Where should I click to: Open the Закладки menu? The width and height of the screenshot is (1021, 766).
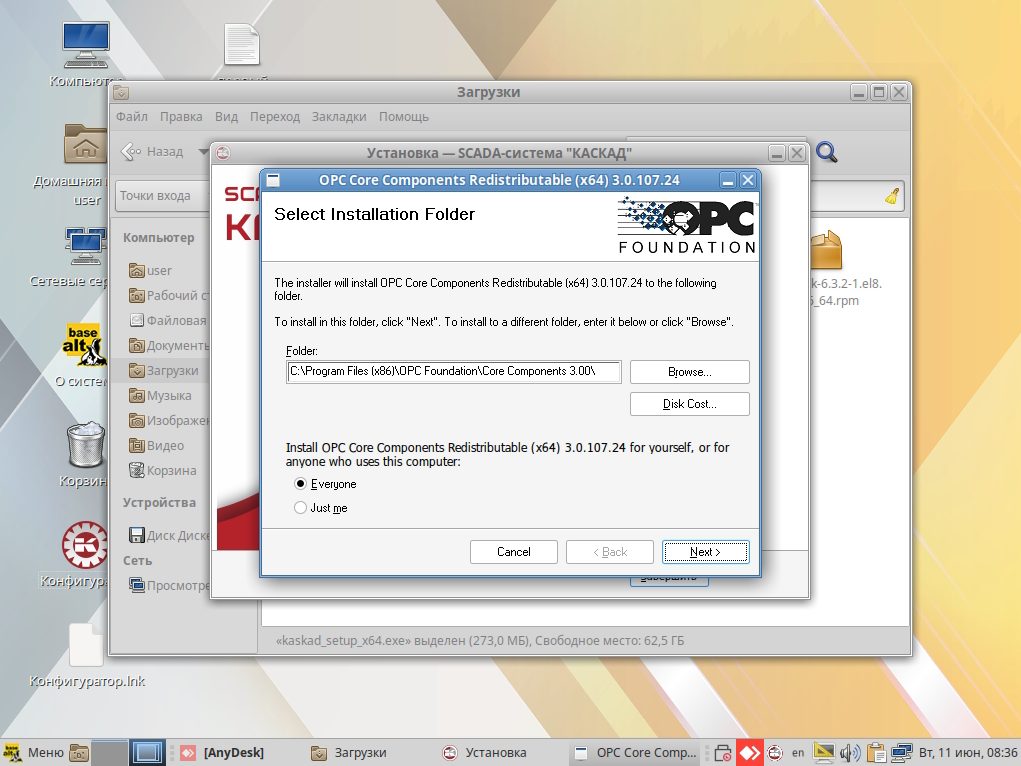(x=339, y=117)
